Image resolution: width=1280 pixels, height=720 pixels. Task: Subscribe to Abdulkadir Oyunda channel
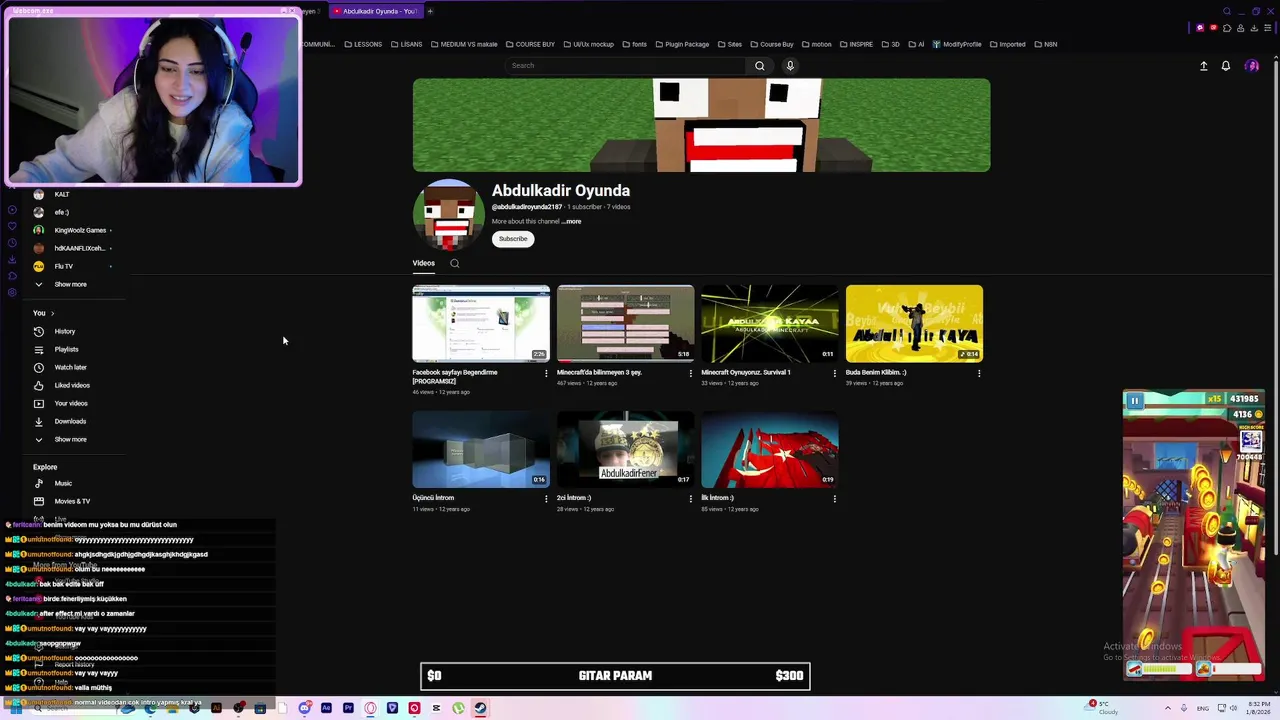(x=513, y=239)
